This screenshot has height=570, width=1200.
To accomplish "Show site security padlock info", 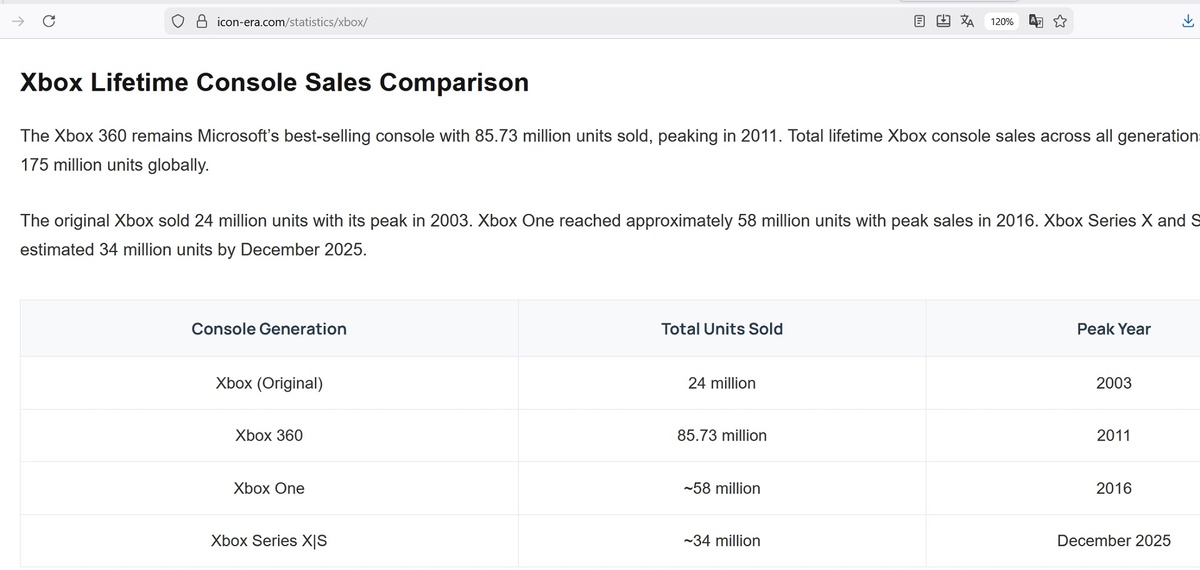I will (x=200, y=21).
